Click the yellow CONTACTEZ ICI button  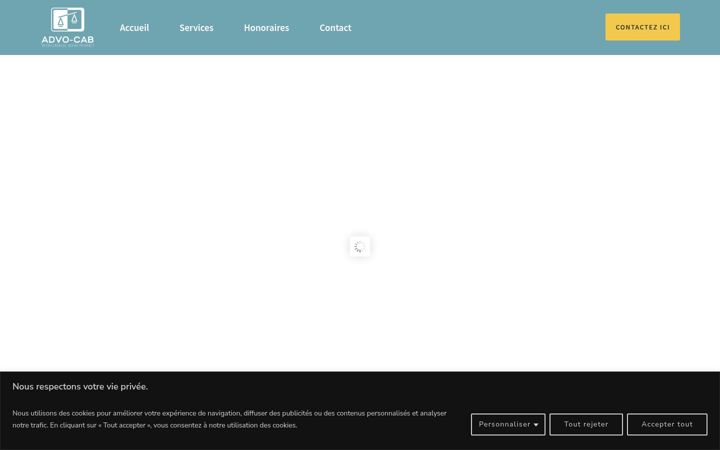coord(642,27)
